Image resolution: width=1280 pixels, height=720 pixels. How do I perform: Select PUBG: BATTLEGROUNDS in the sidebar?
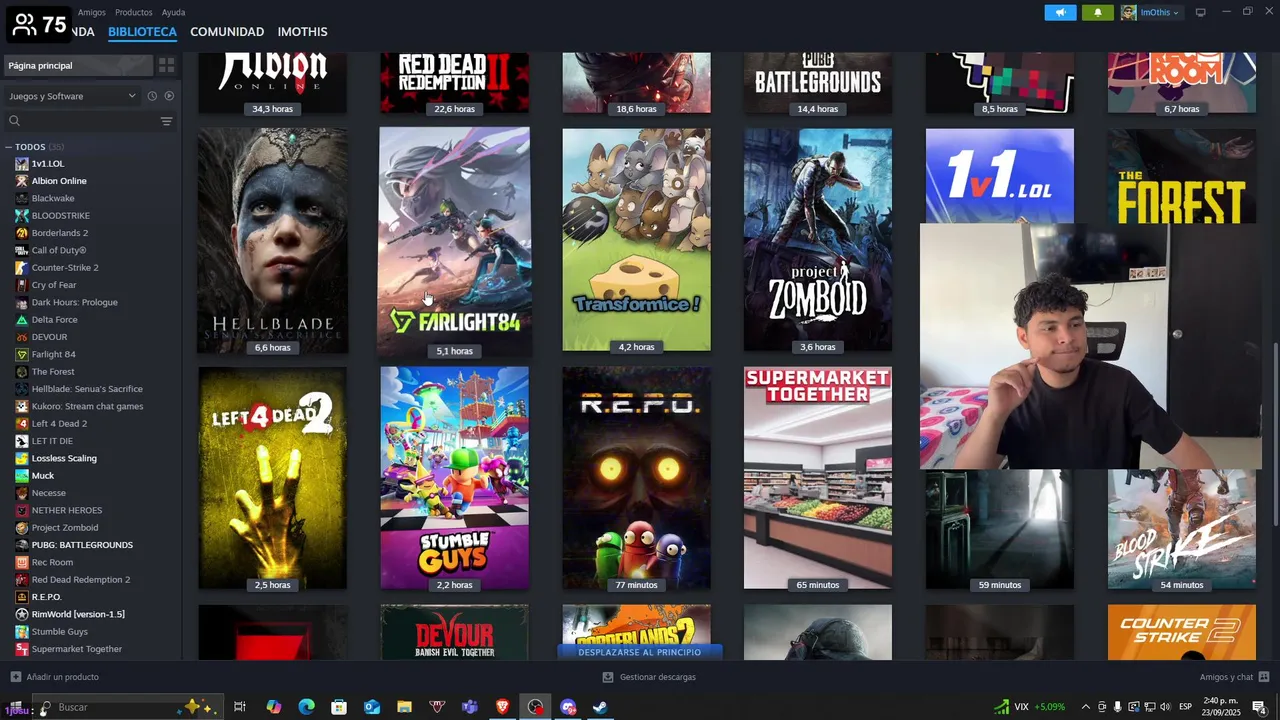tap(82, 545)
